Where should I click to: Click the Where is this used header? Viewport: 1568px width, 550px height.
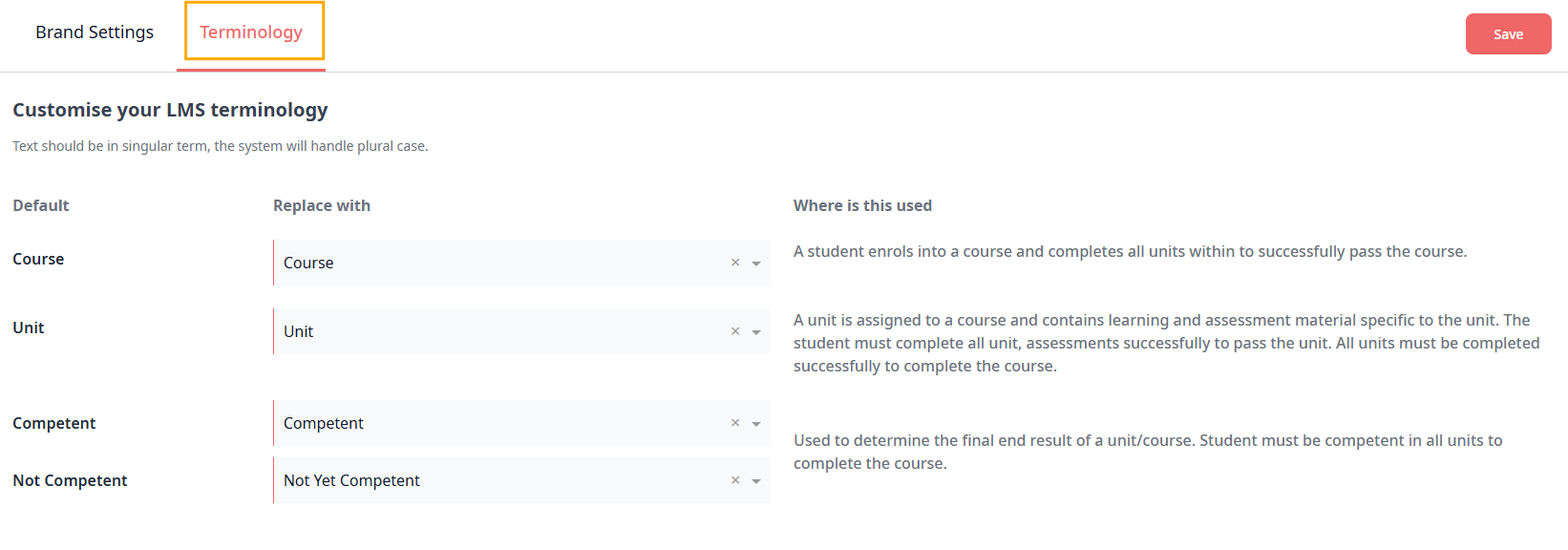[862, 205]
